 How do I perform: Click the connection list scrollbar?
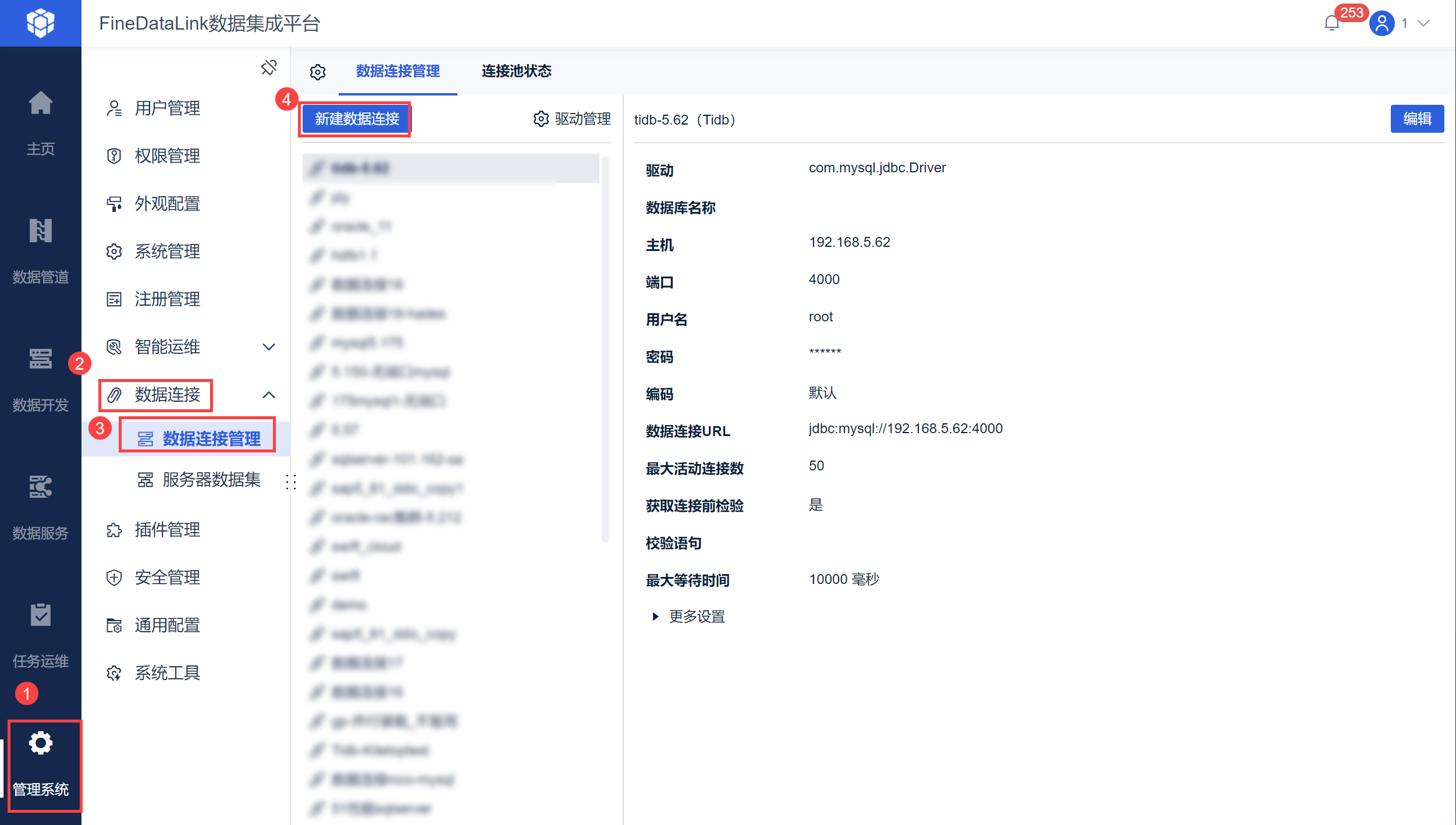[605, 349]
